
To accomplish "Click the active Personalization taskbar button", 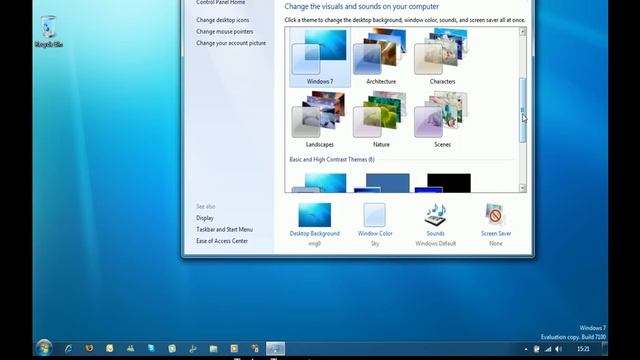I will (x=275, y=348).
